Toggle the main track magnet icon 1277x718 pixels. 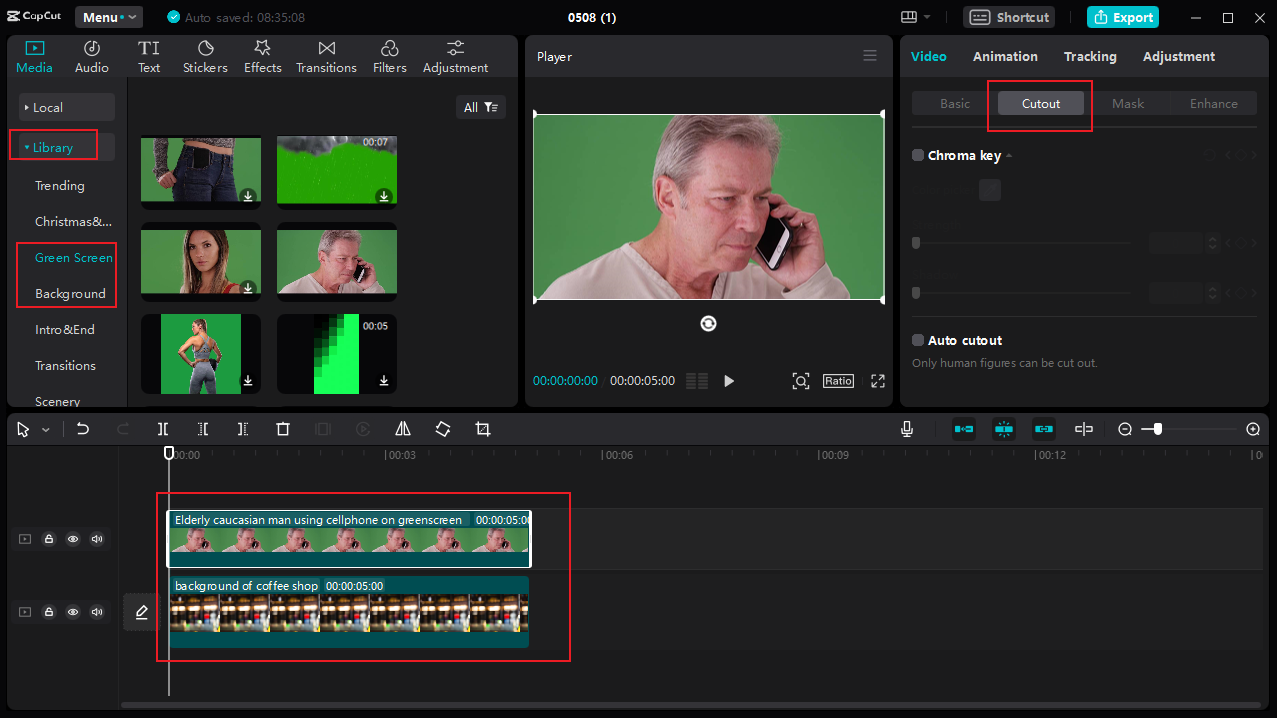[x=964, y=429]
